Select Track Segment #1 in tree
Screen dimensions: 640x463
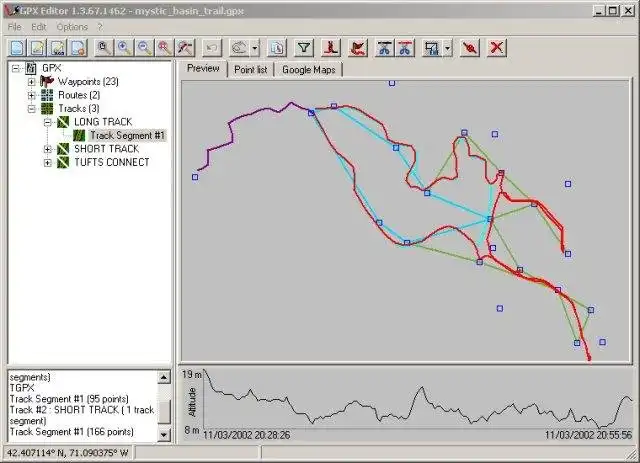click(x=127, y=136)
